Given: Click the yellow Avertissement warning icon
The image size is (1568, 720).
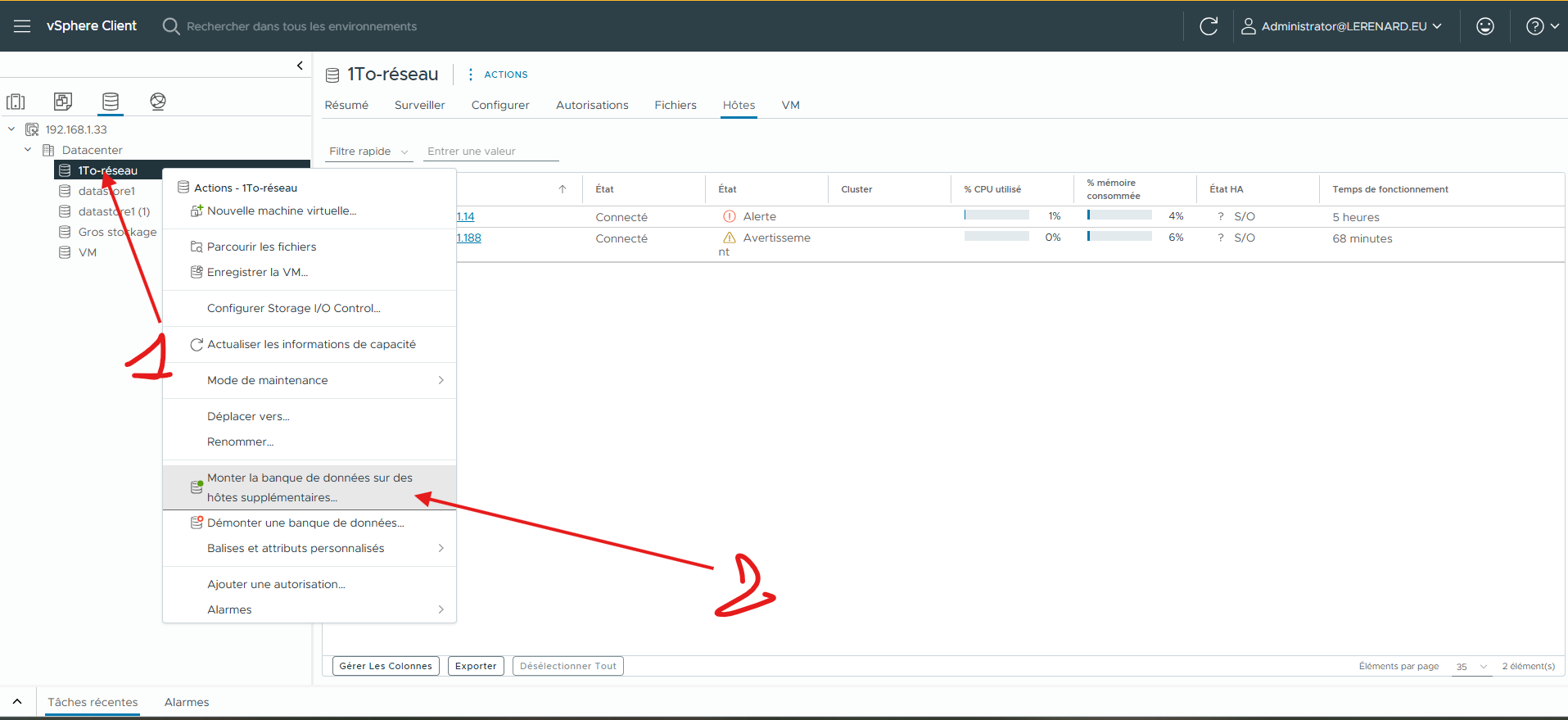Looking at the screenshot, I should coord(730,238).
